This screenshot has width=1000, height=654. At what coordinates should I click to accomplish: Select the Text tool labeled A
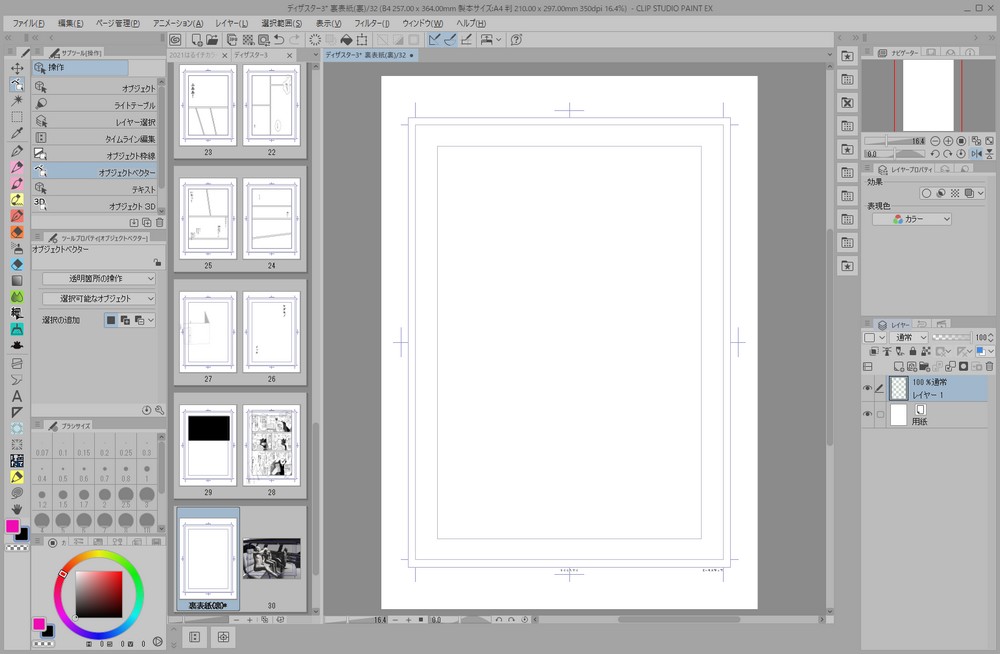[x=17, y=396]
